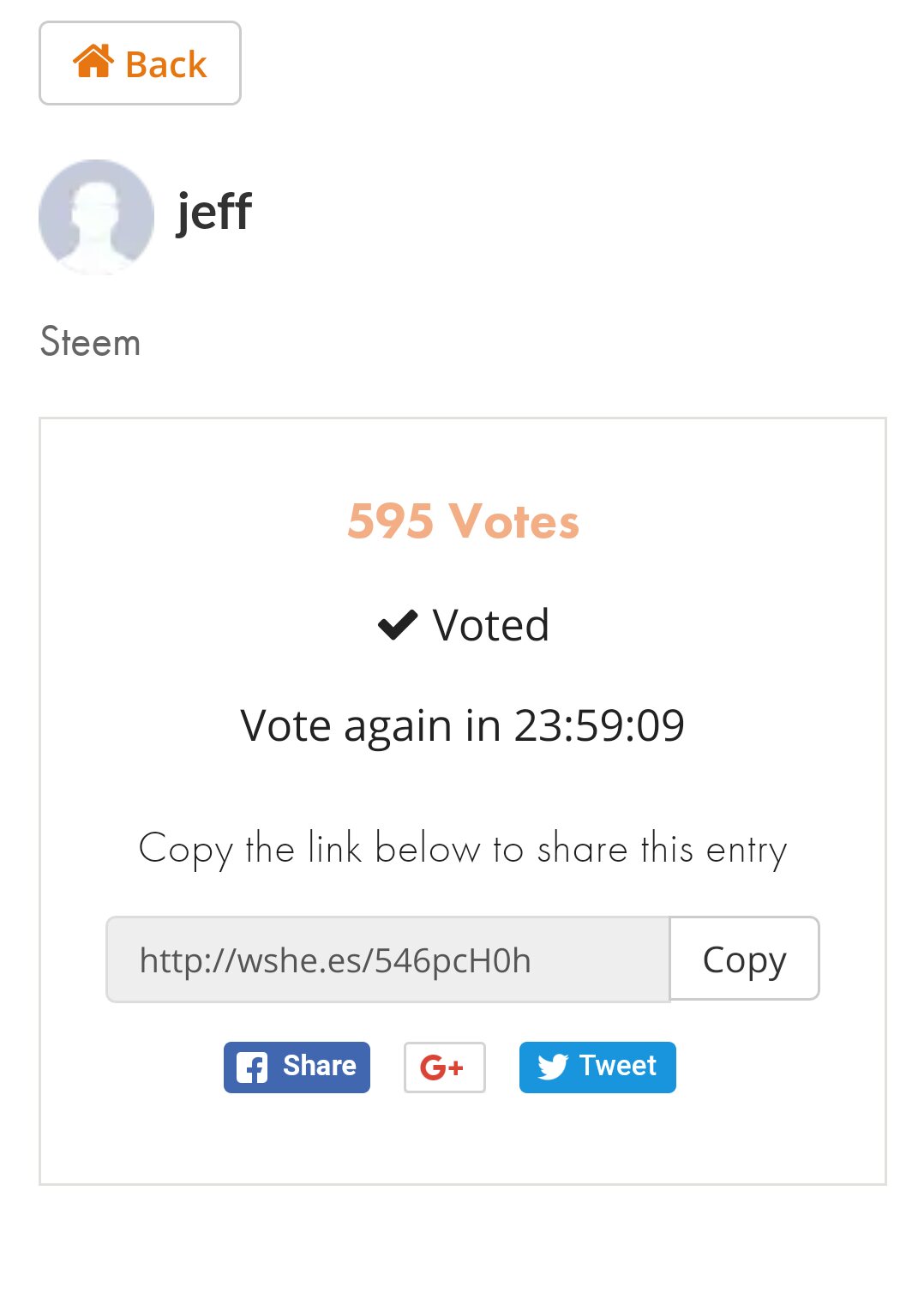Click the copy link instruction text
The image size is (924, 1299).
pyautogui.click(x=462, y=849)
